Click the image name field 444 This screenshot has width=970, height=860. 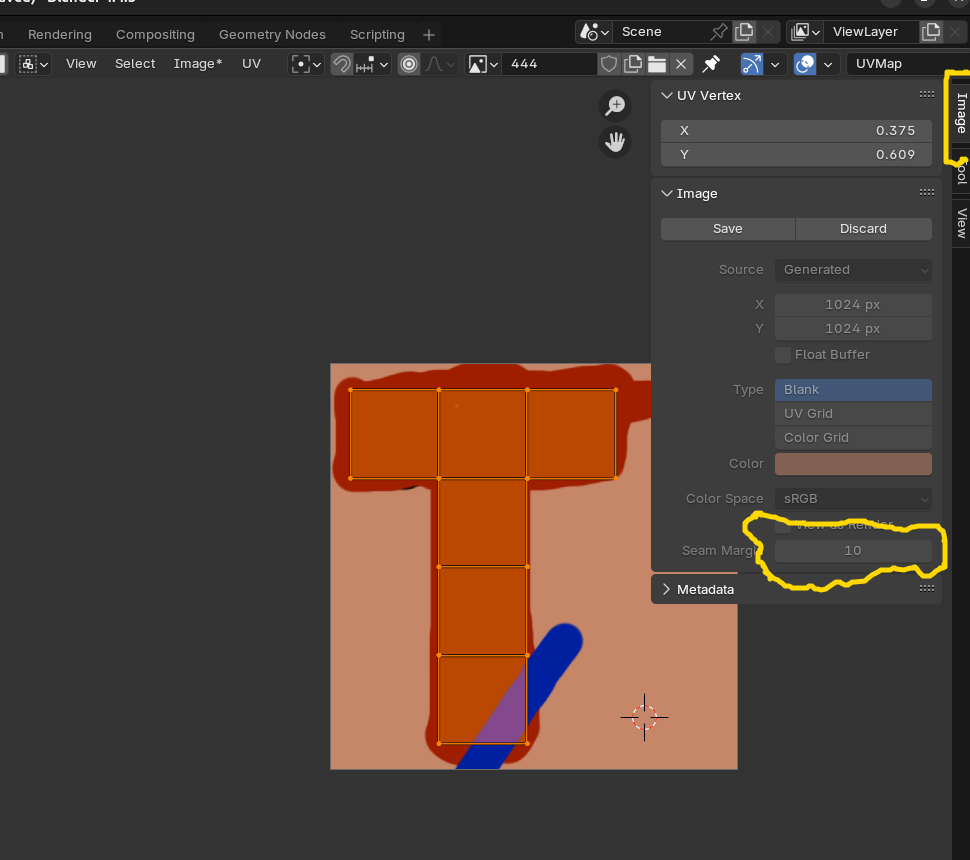(549, 64)
